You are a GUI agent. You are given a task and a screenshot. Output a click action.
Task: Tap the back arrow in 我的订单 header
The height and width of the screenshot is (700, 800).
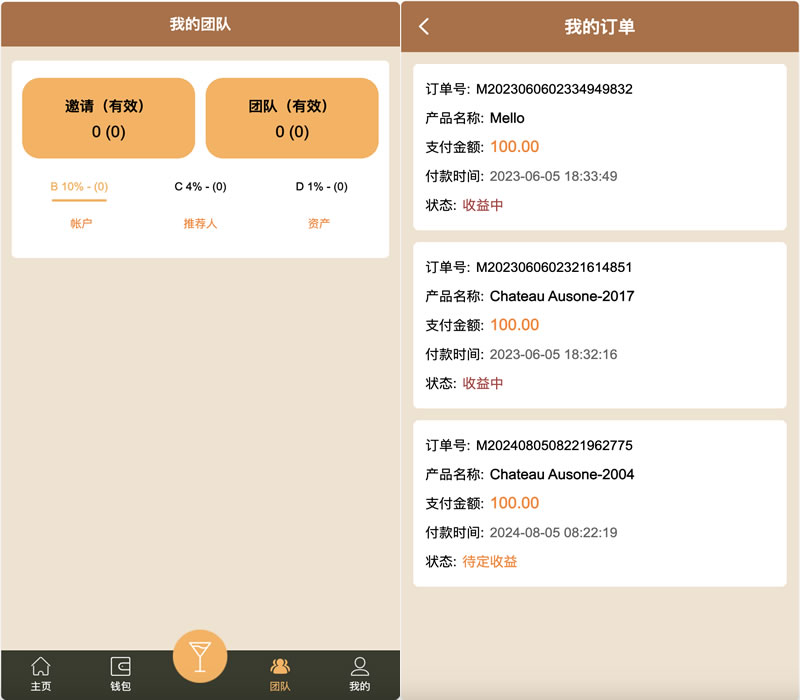tap(423, 27)
